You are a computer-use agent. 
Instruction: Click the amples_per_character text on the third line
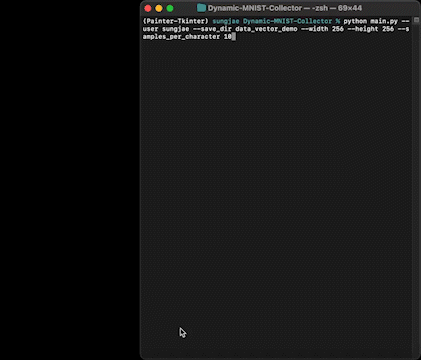click(181, 37)
